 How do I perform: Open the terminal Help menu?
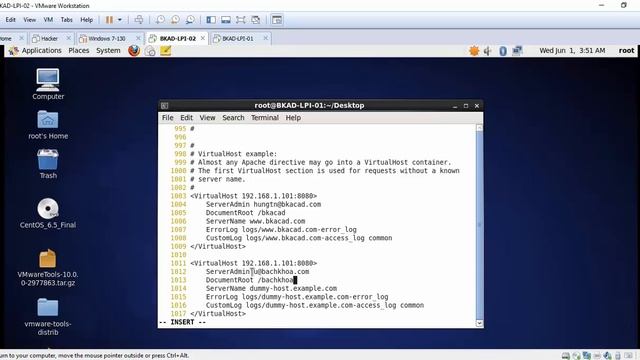[293, 118]
